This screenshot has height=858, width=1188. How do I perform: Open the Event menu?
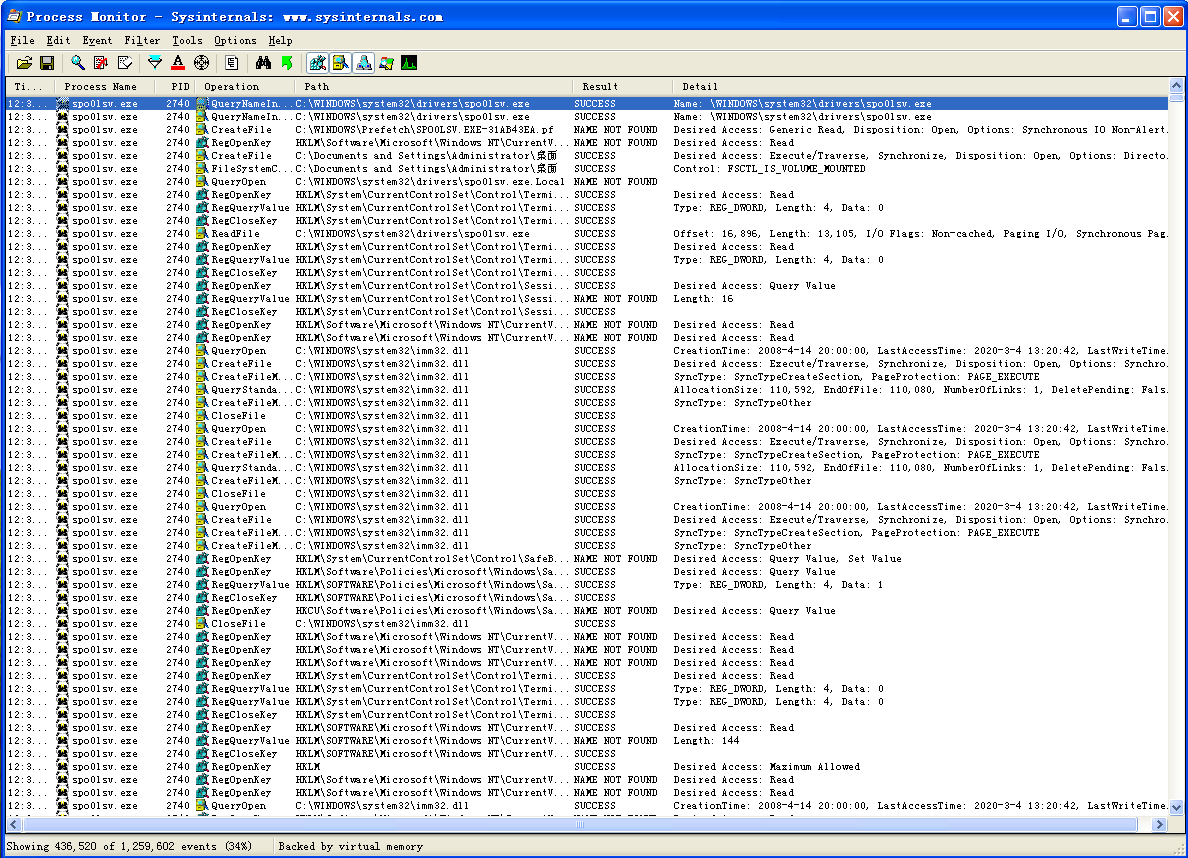97,40
